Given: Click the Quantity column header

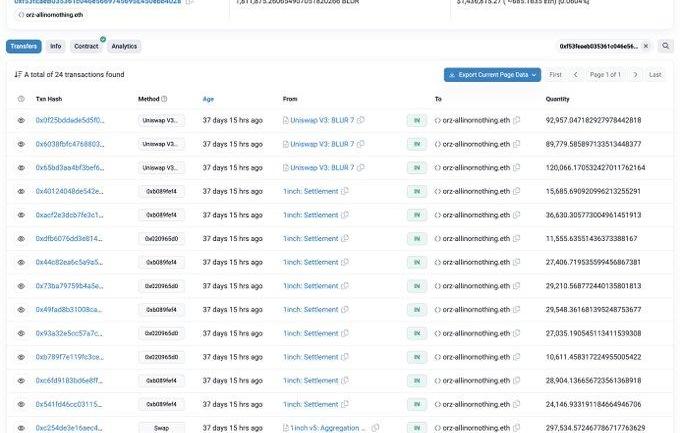Looking at the screenshot, I should pyautogui.click(x=557, y=99).
